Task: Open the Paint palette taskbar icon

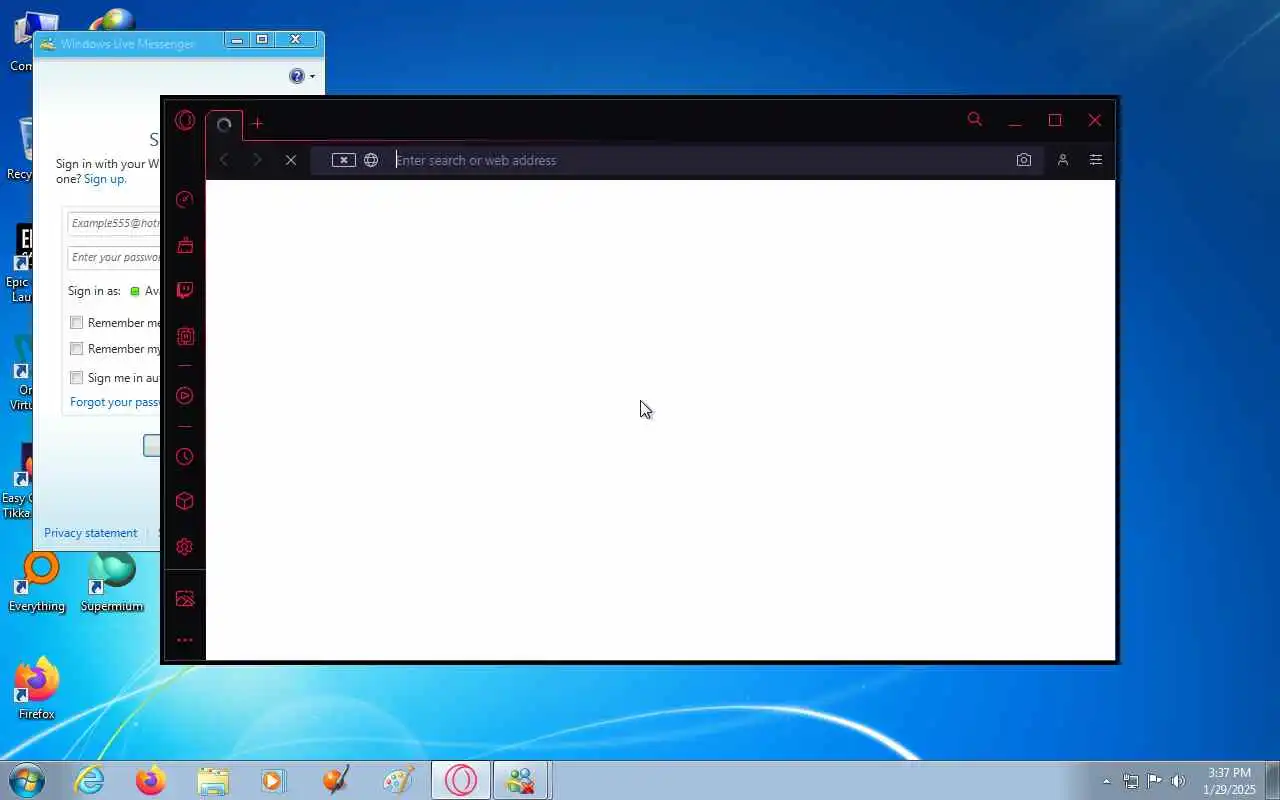Action: coord(398,780)
